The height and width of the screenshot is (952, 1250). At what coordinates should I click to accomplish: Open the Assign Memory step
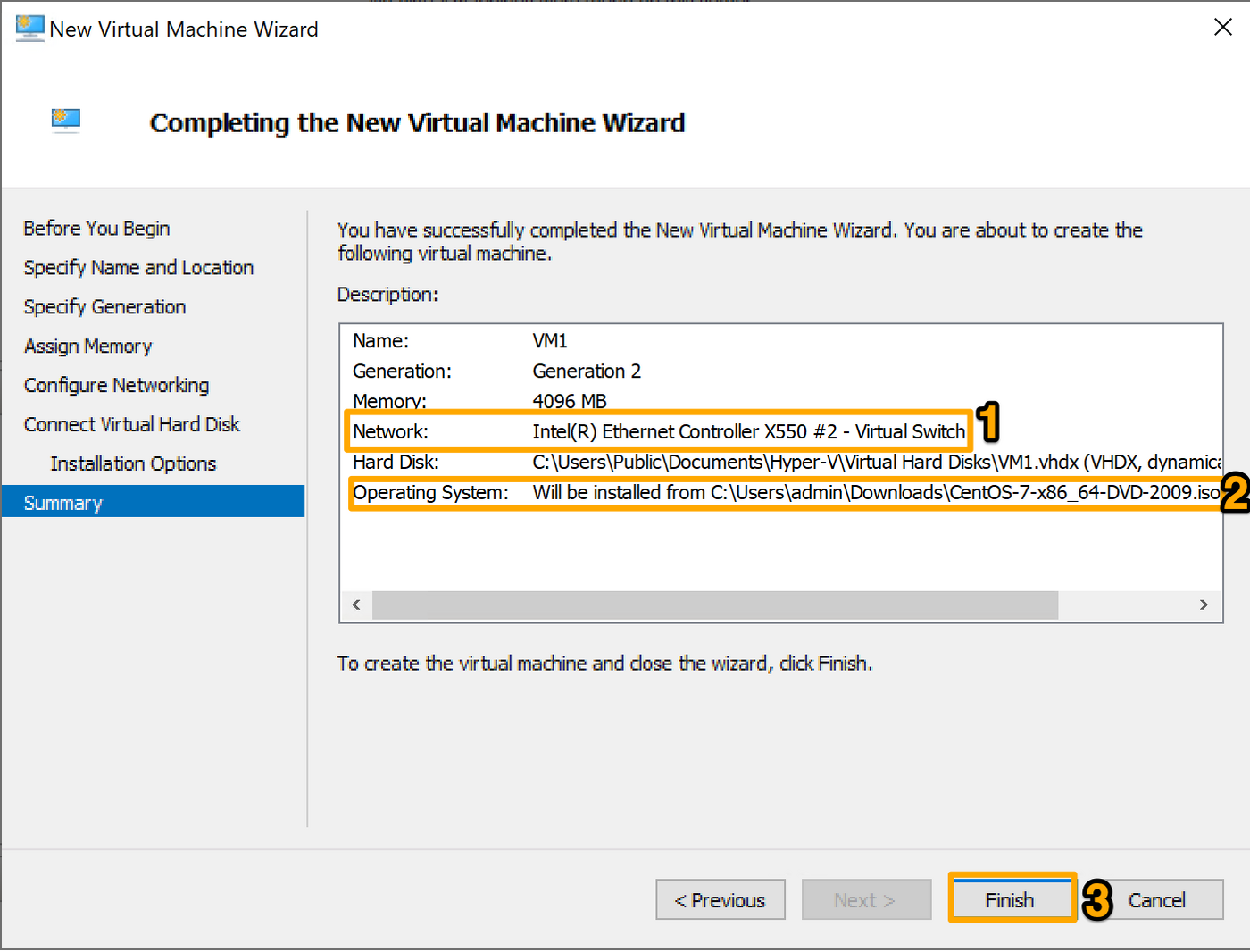coord(87,347)
